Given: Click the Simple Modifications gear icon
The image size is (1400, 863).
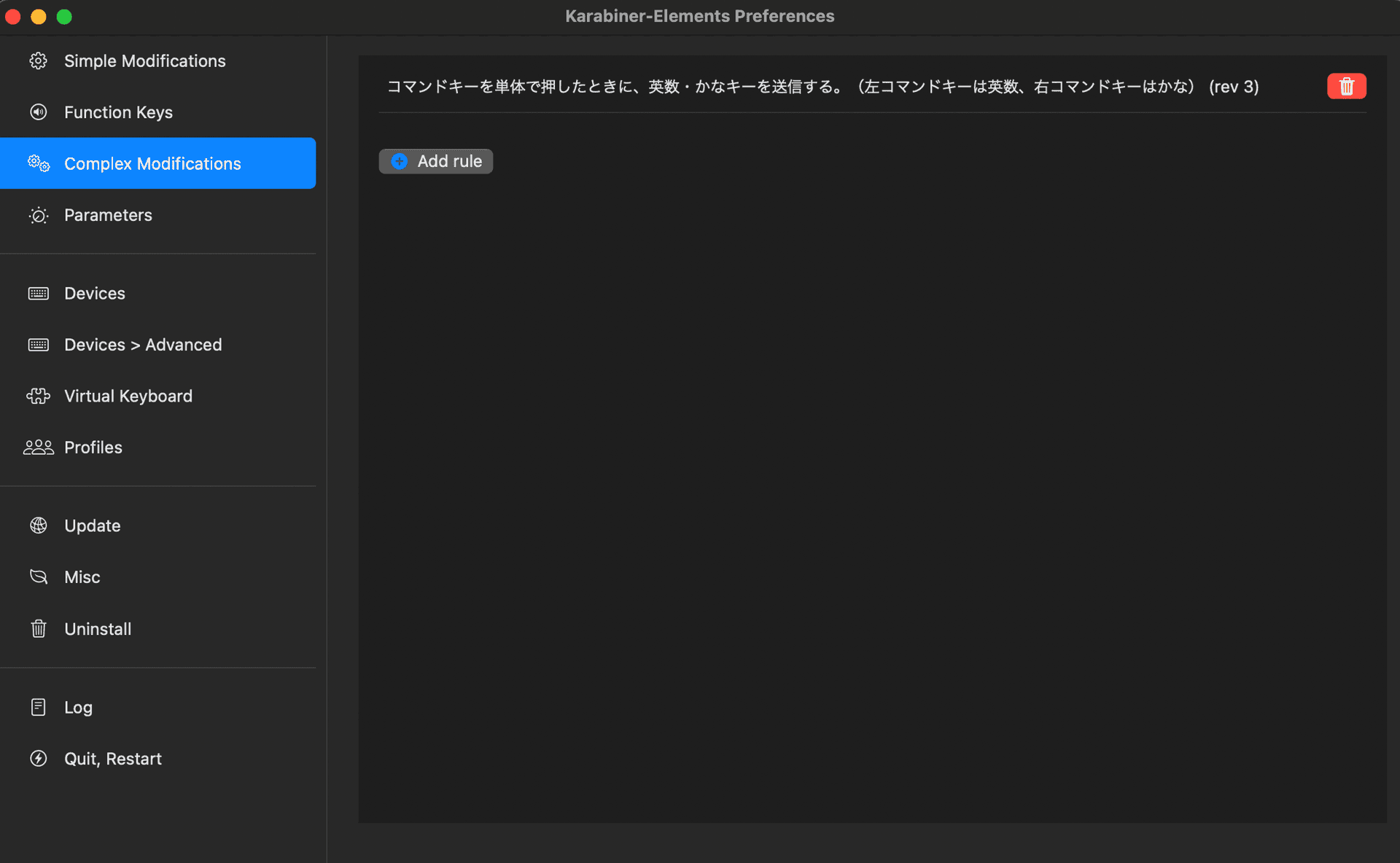Looking at the screenshot, I should [x=39, y=60].
